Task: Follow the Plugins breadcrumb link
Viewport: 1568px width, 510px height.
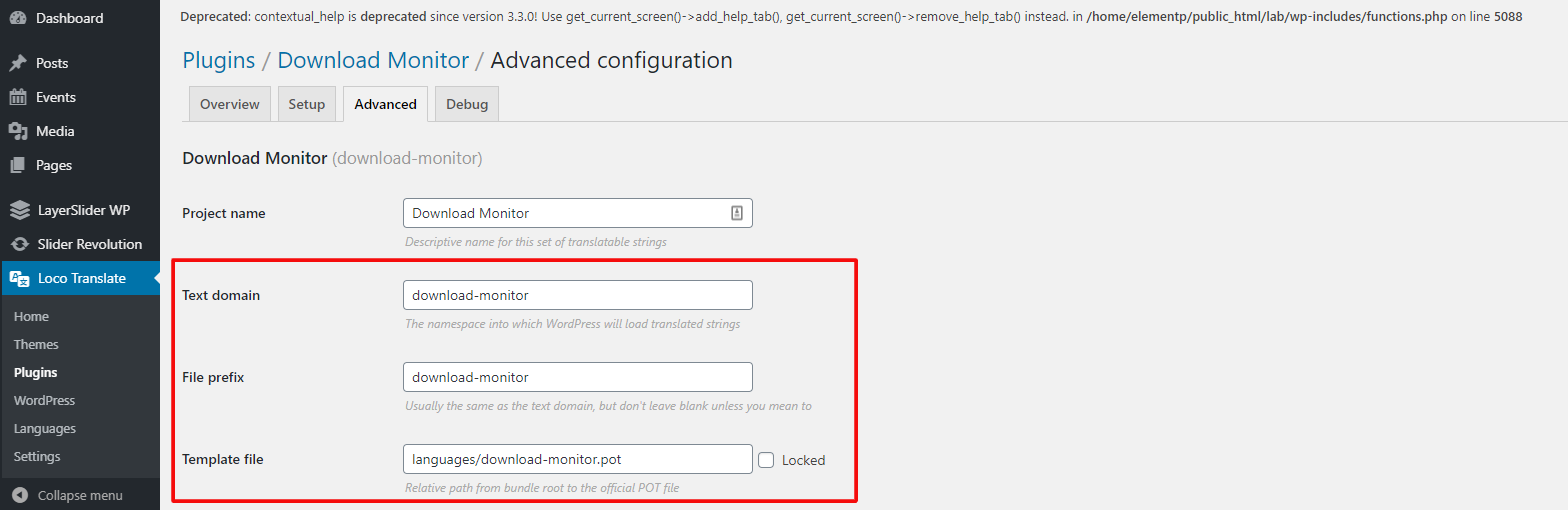Action: click(x=218, y=60)
